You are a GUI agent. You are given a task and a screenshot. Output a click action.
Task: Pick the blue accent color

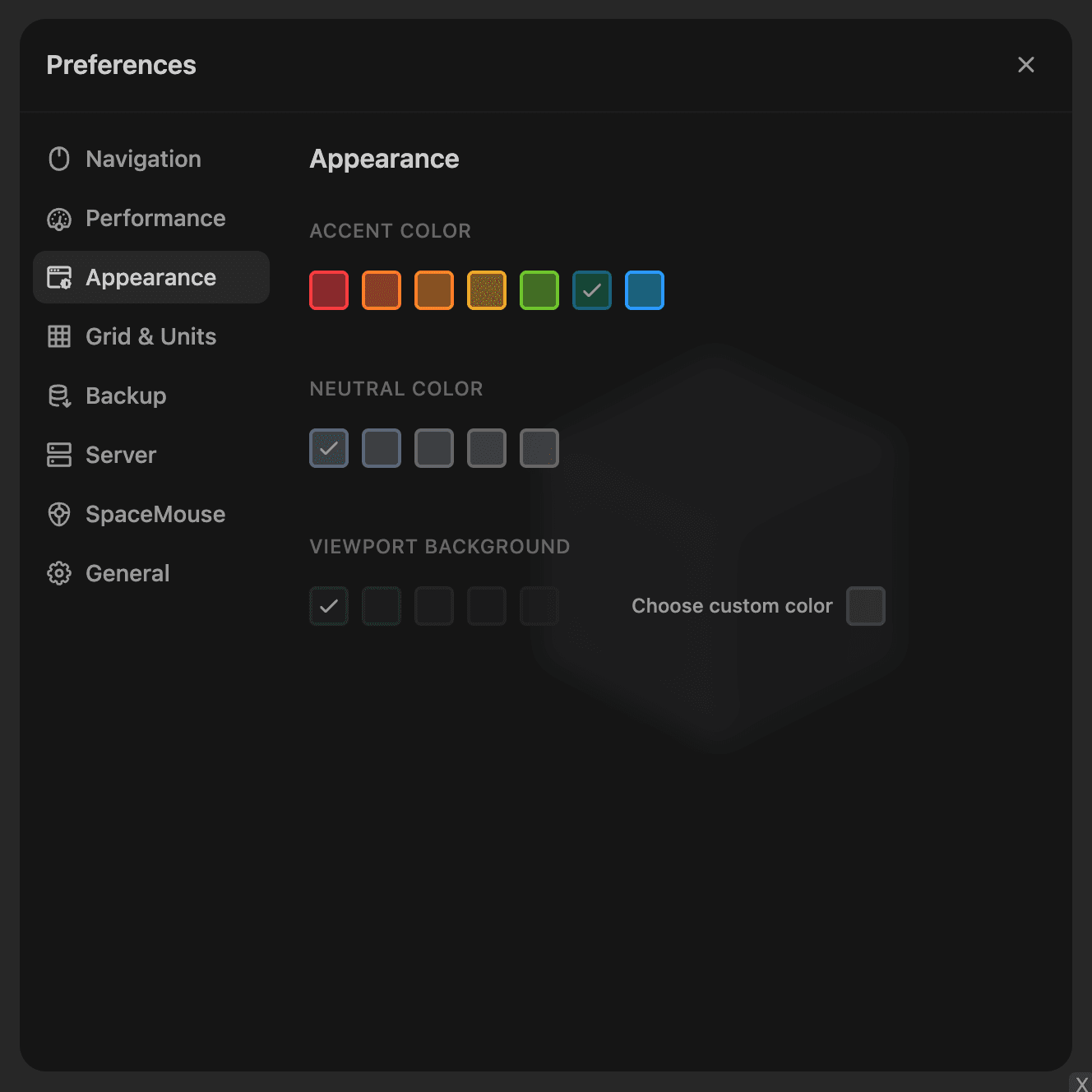click(645, 290)
